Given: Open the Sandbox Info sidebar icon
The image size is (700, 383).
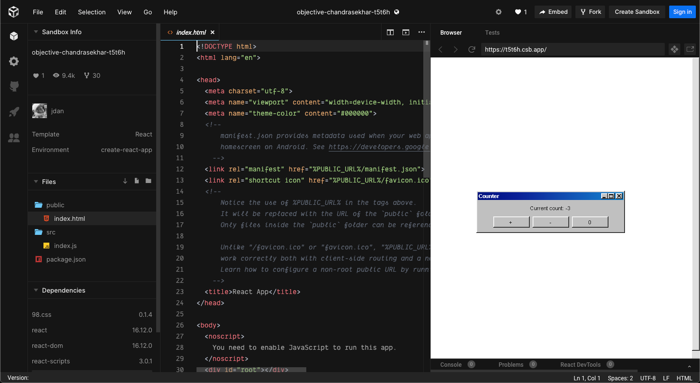Looking at the screenshot, I should [14, 36].
